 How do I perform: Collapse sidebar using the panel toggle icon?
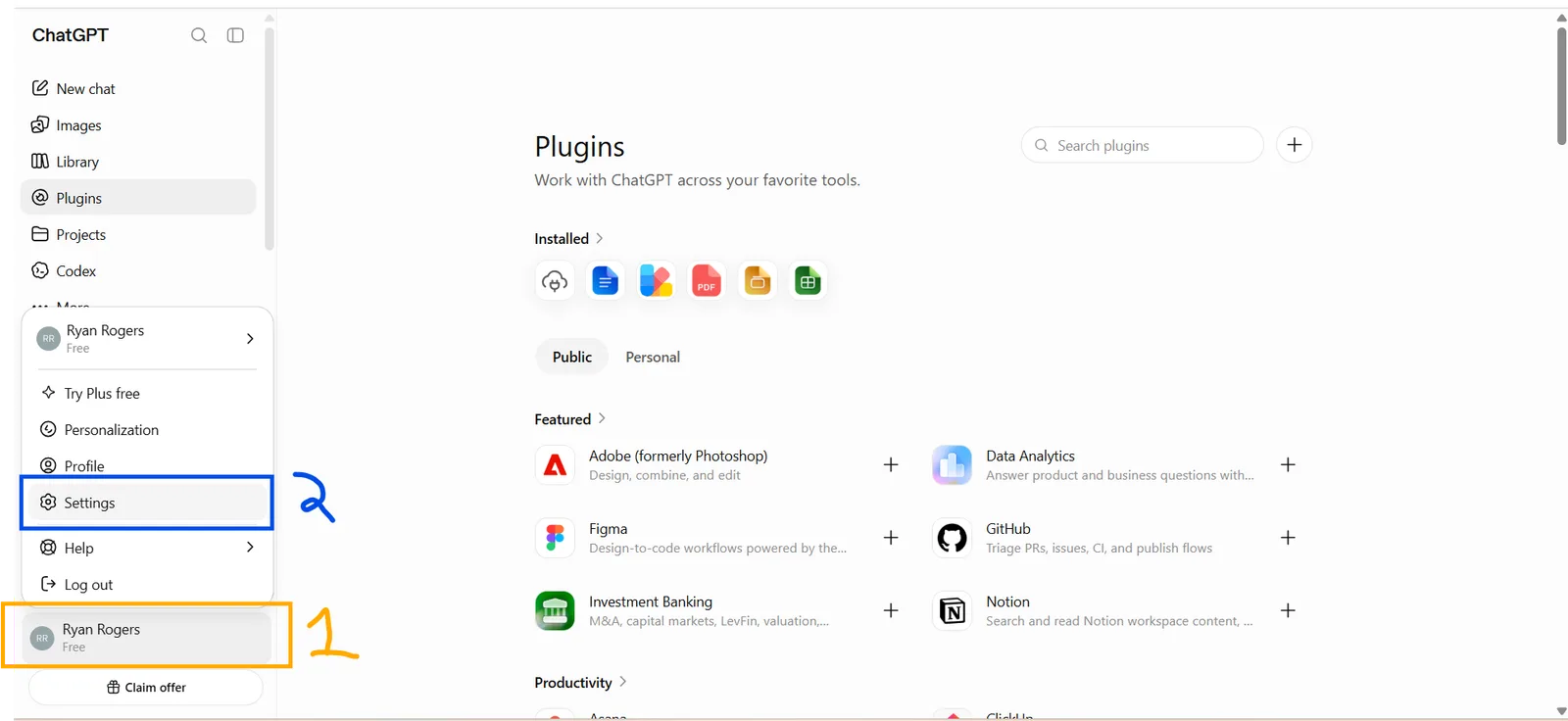pos(235,35)
